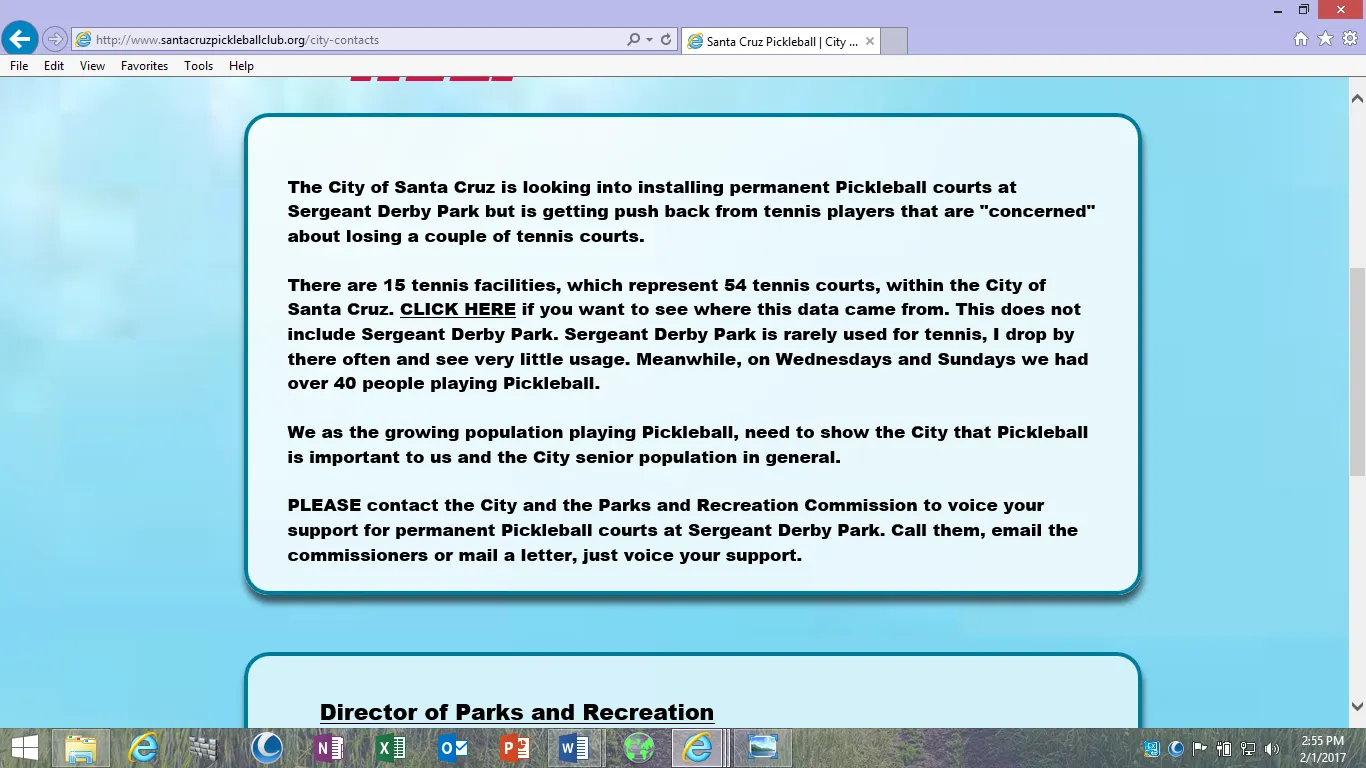This screenshot has width=1366, height=768.
Task: Switch to Word on the taskbar
Action: [574, 748]
